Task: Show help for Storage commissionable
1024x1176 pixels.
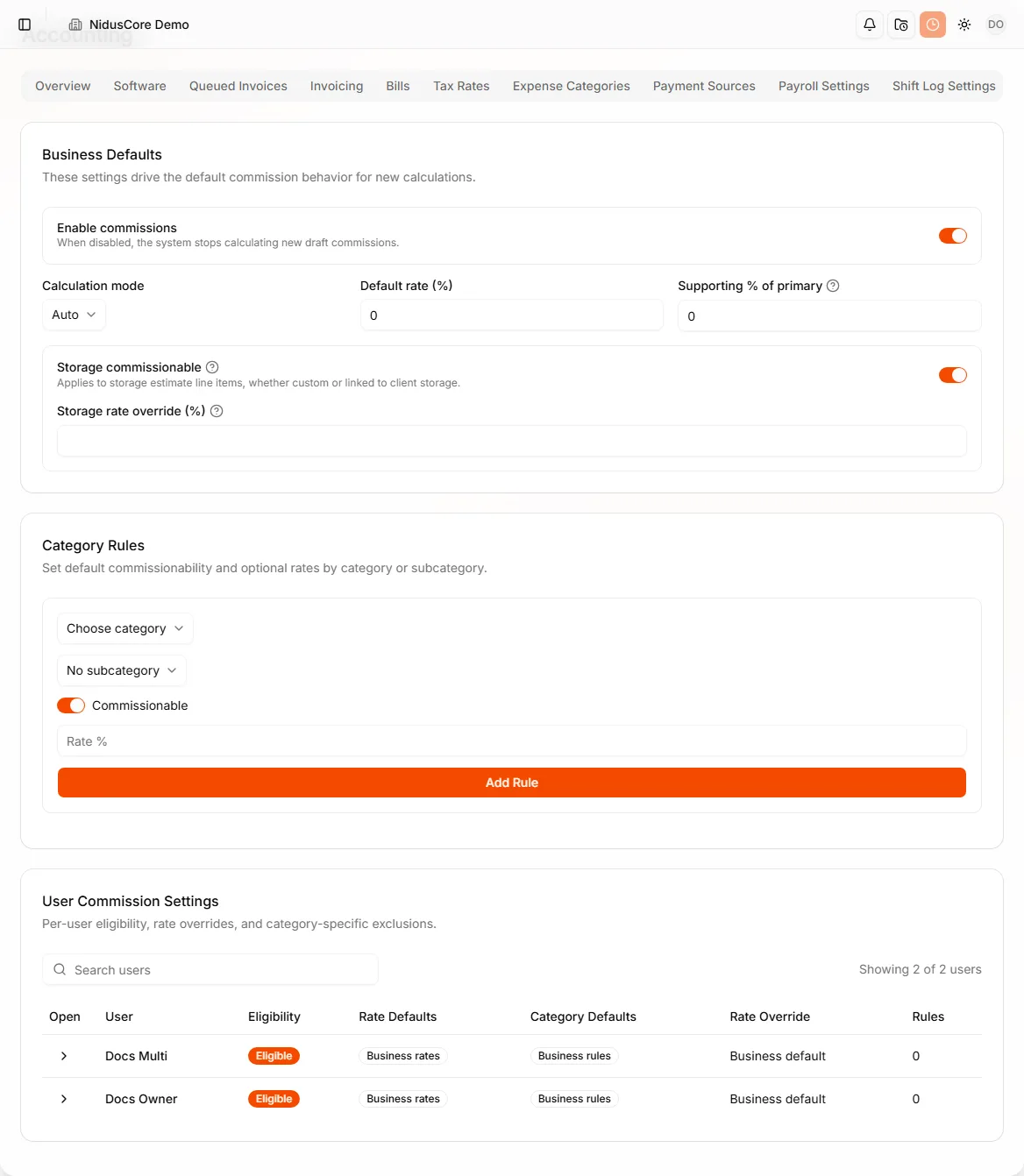Action: point(212,367)
